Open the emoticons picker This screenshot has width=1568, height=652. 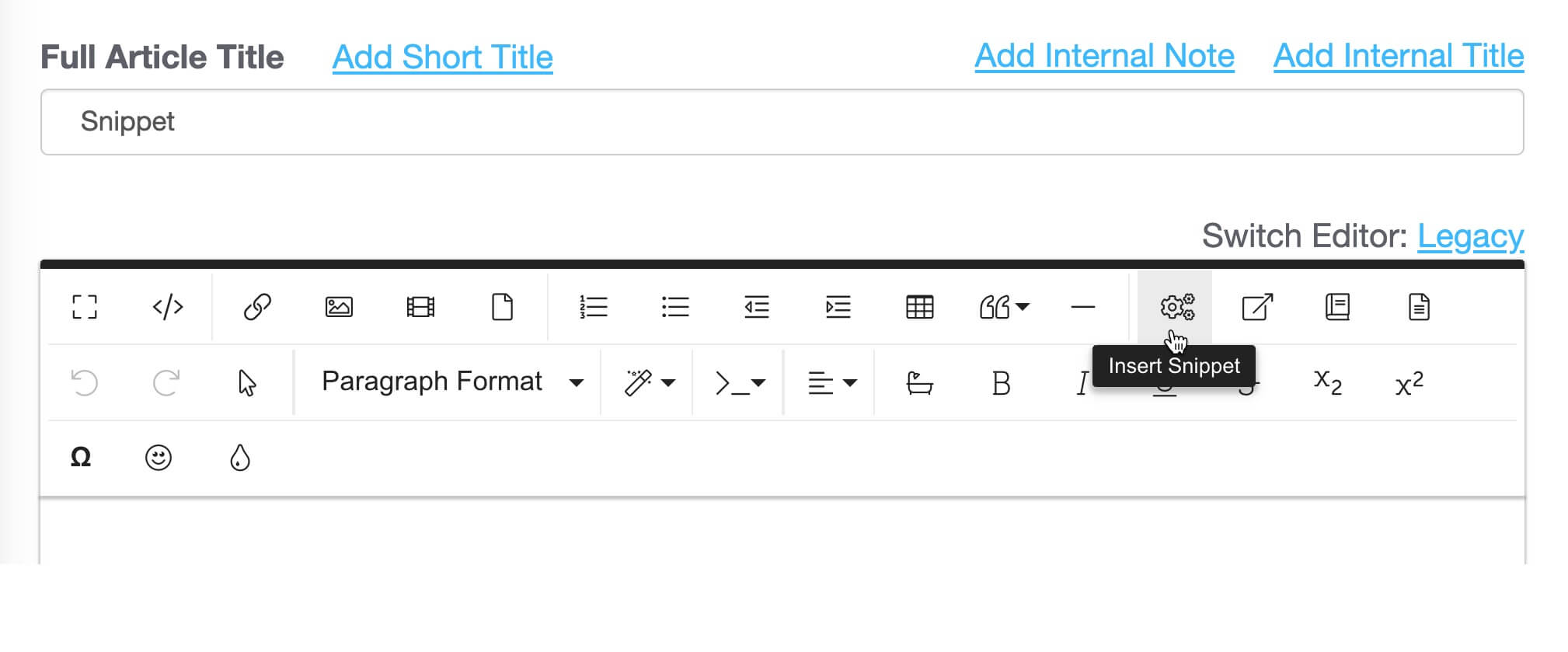pos(159,458)
